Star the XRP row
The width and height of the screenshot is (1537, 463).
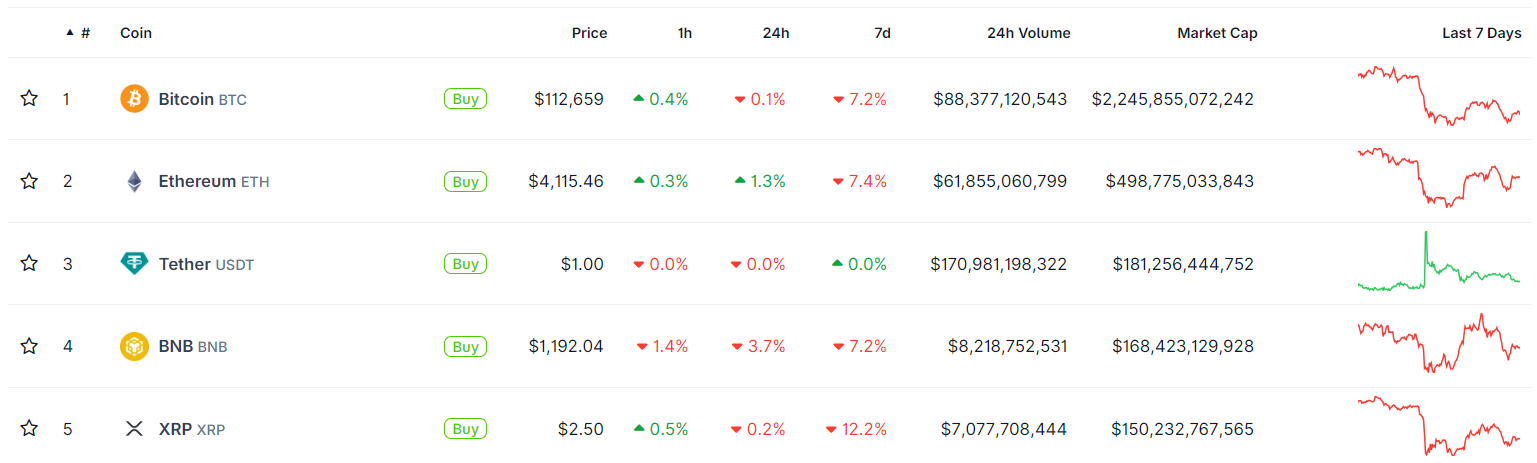pos(29,429)
